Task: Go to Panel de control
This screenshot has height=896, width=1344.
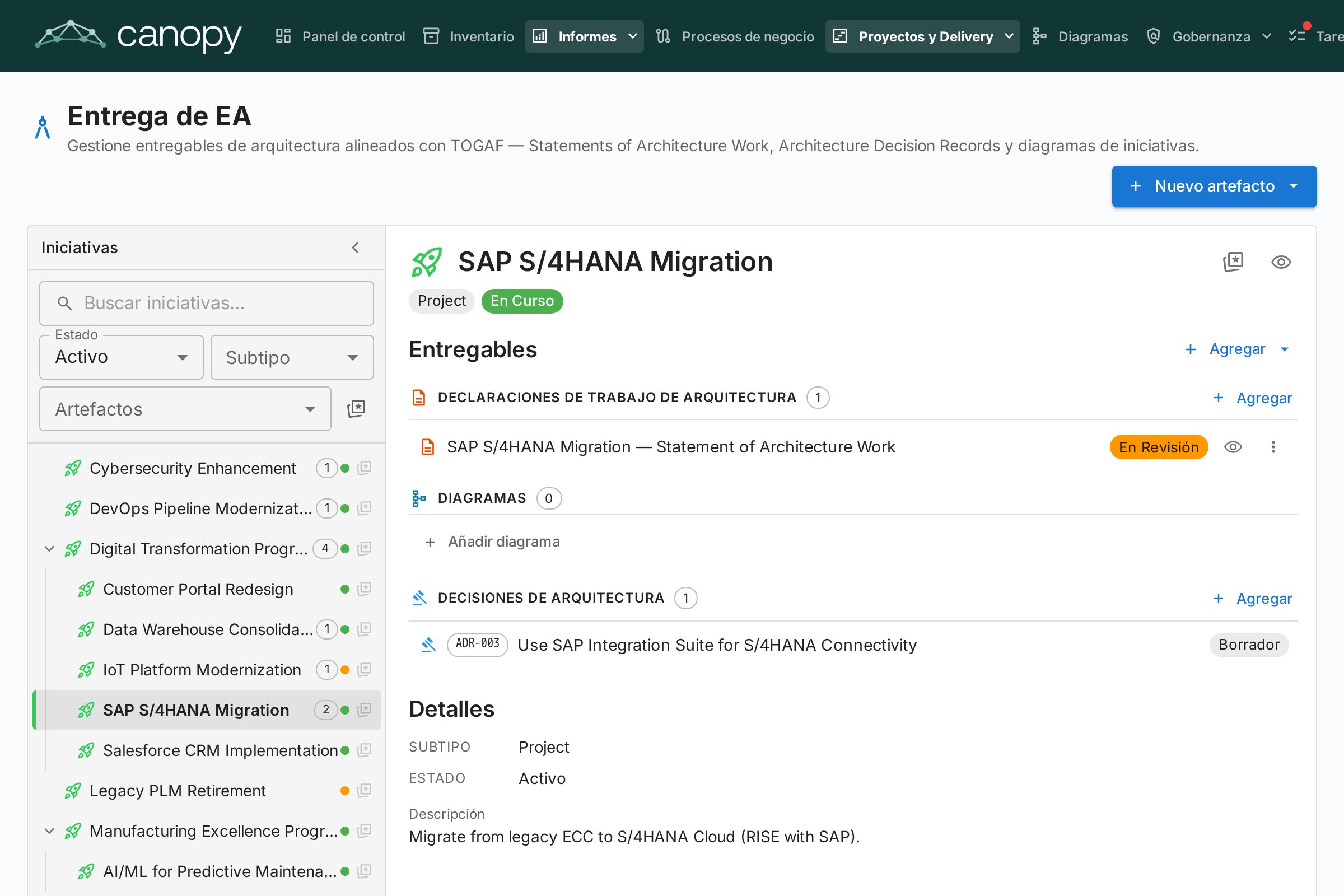Action: (x=340, y=36)
